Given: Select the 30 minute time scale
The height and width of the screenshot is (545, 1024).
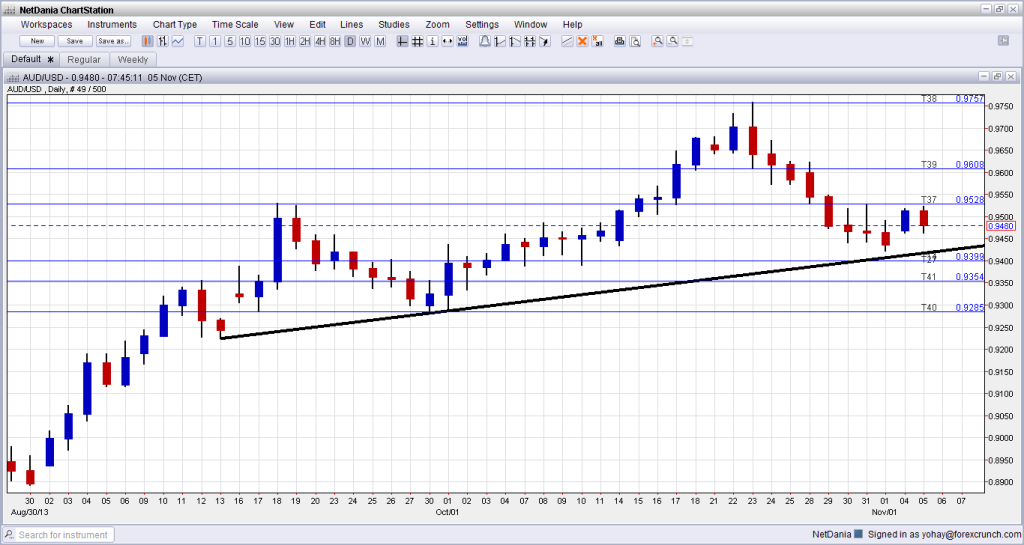Looking at the screenshot, I should point(275,41).
